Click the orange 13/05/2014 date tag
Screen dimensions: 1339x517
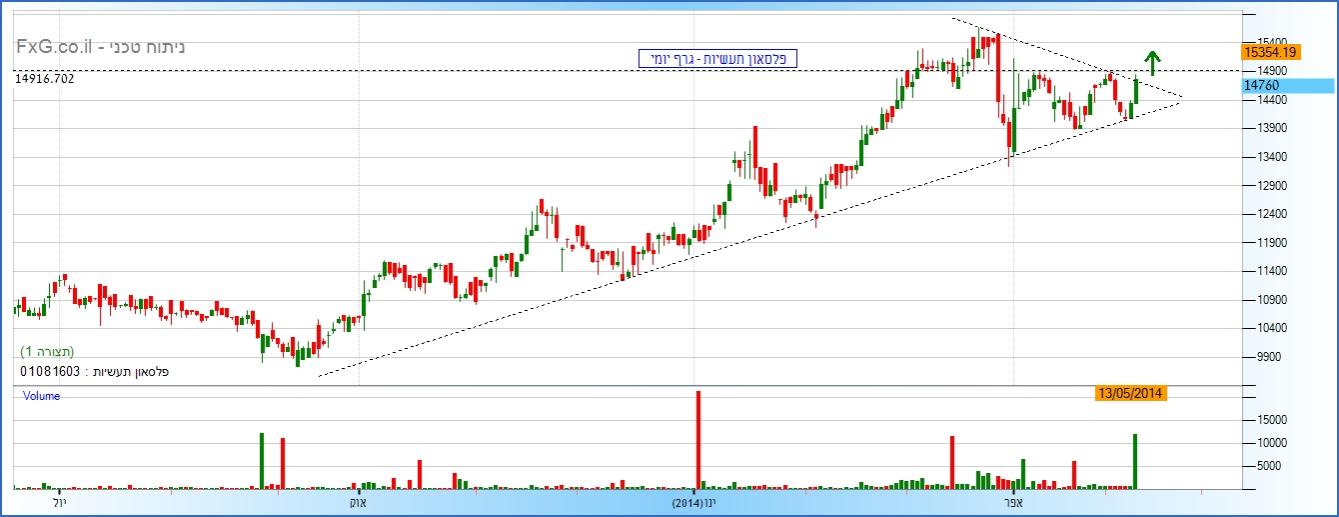1130,393
